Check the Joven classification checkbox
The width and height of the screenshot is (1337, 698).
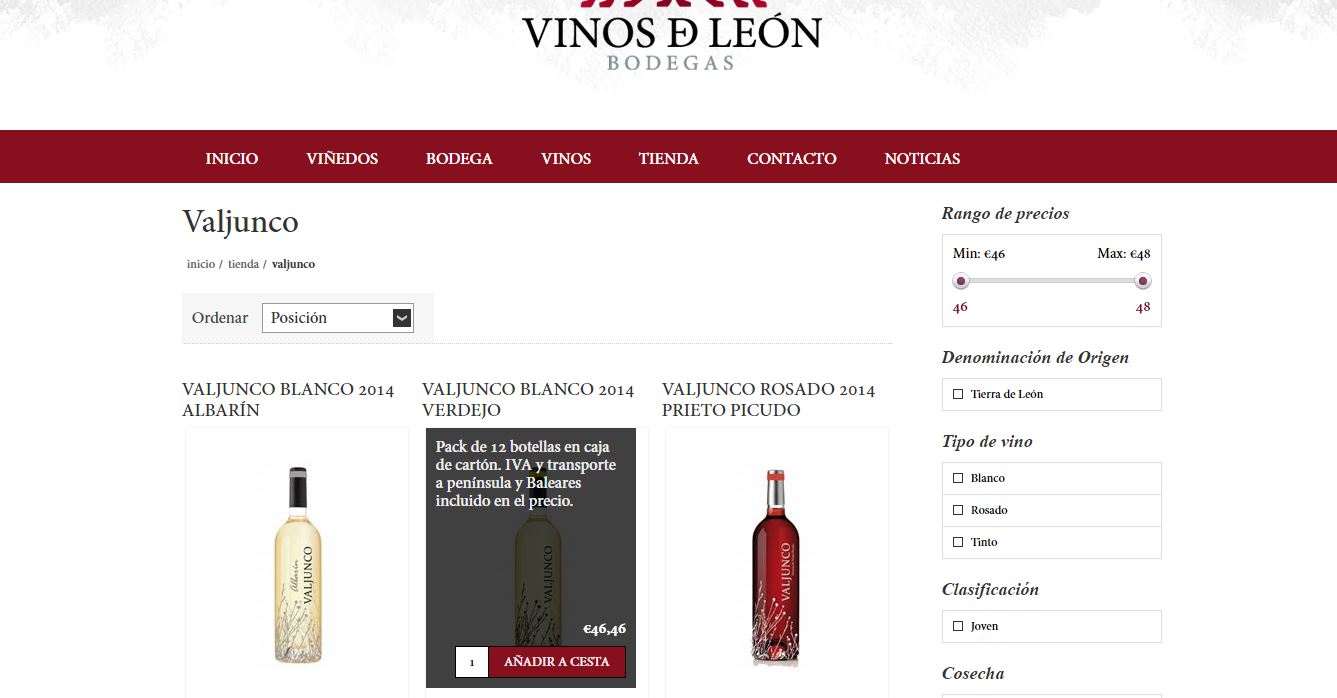point(958,626)
